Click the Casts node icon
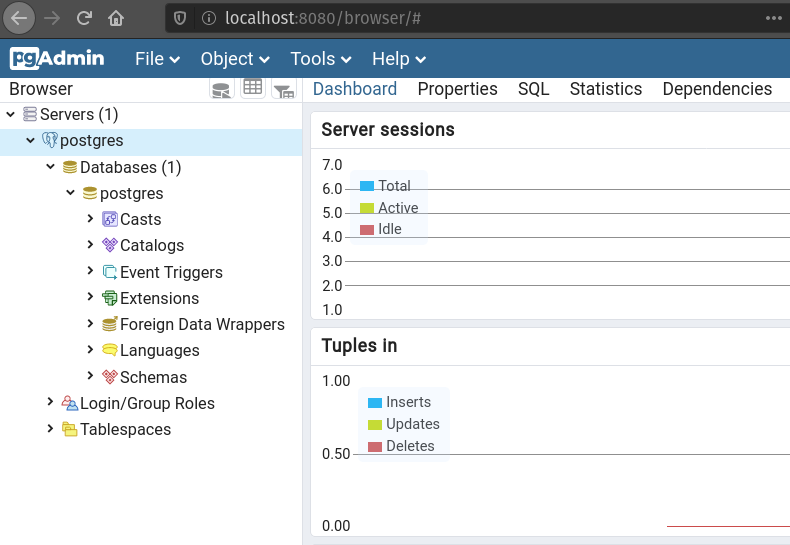The height and width of the screenshot is (545, 790). coord(110,219)
